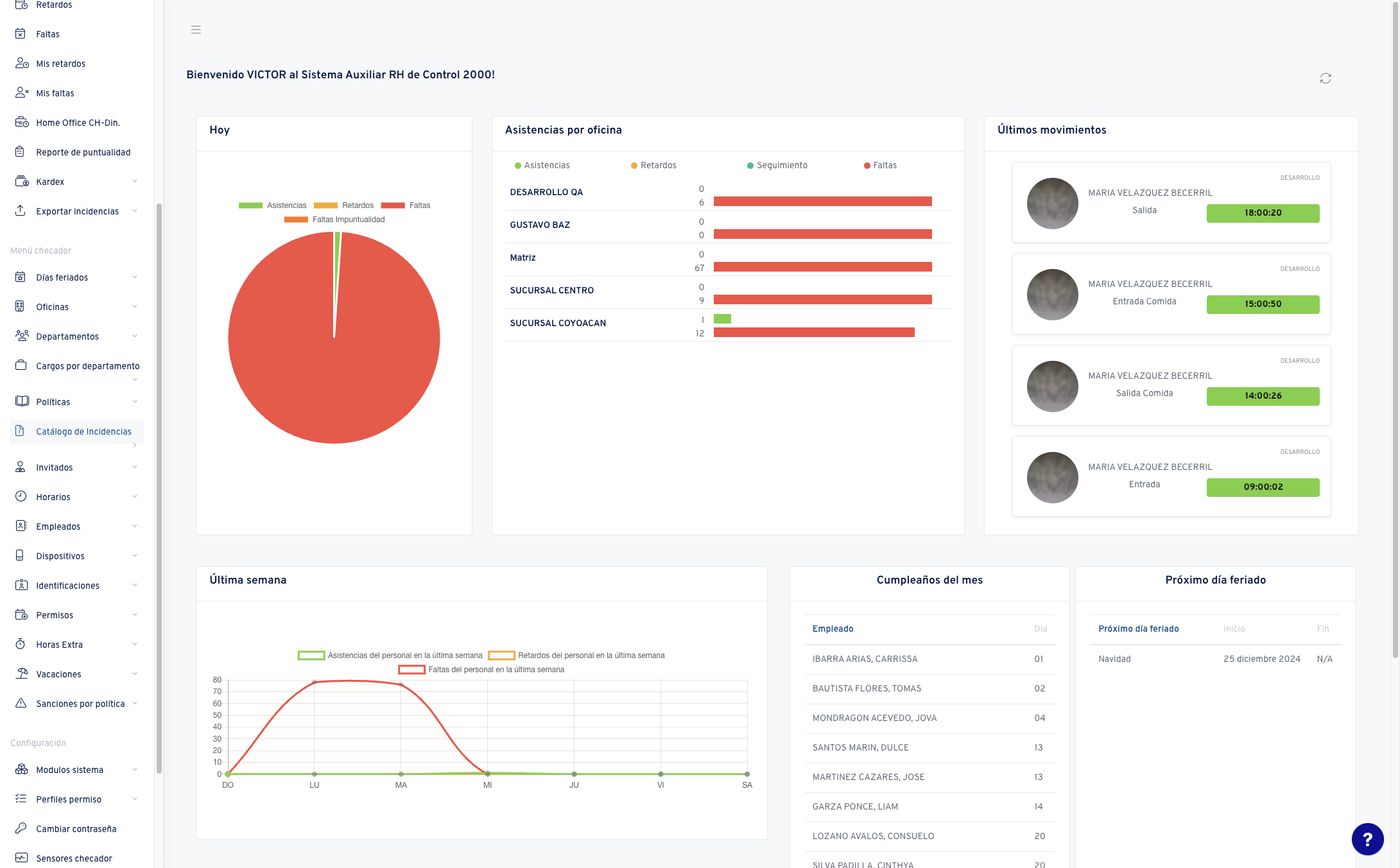Open Sensores checador link
Image resolution: width=1400 pixels, height=868 pixels.
(x=77, y=858)
